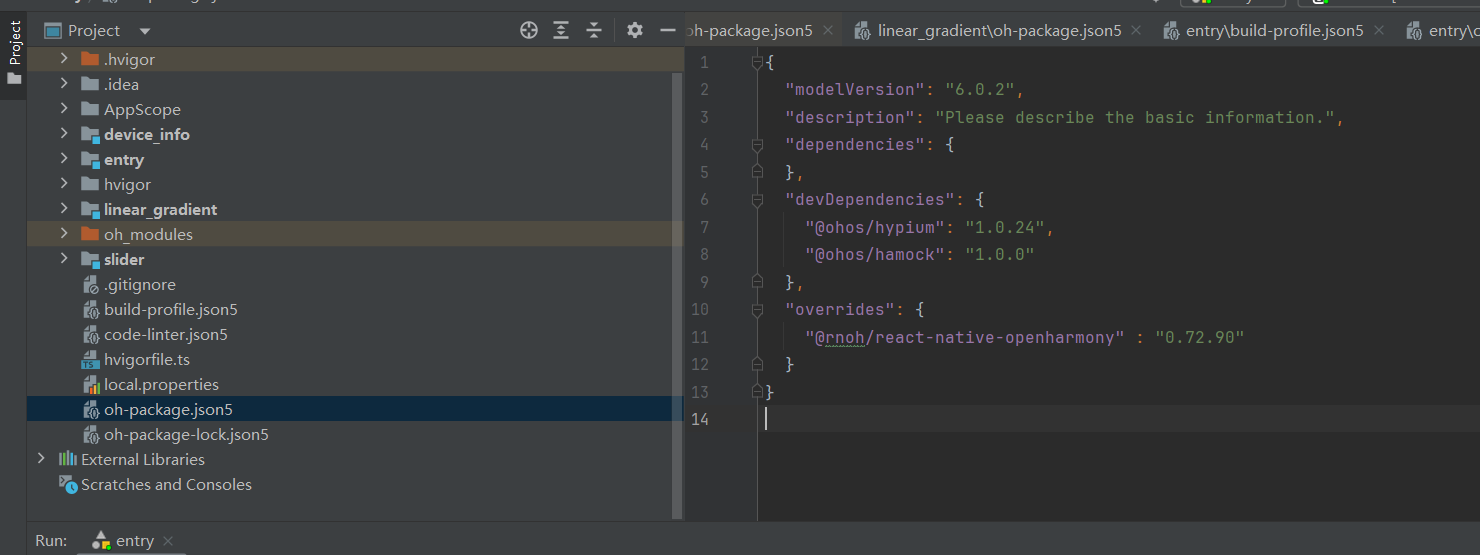Select build-profile.json5 in project tree
The height and width of the screenshot is (555, 1480).
point(171,309)
